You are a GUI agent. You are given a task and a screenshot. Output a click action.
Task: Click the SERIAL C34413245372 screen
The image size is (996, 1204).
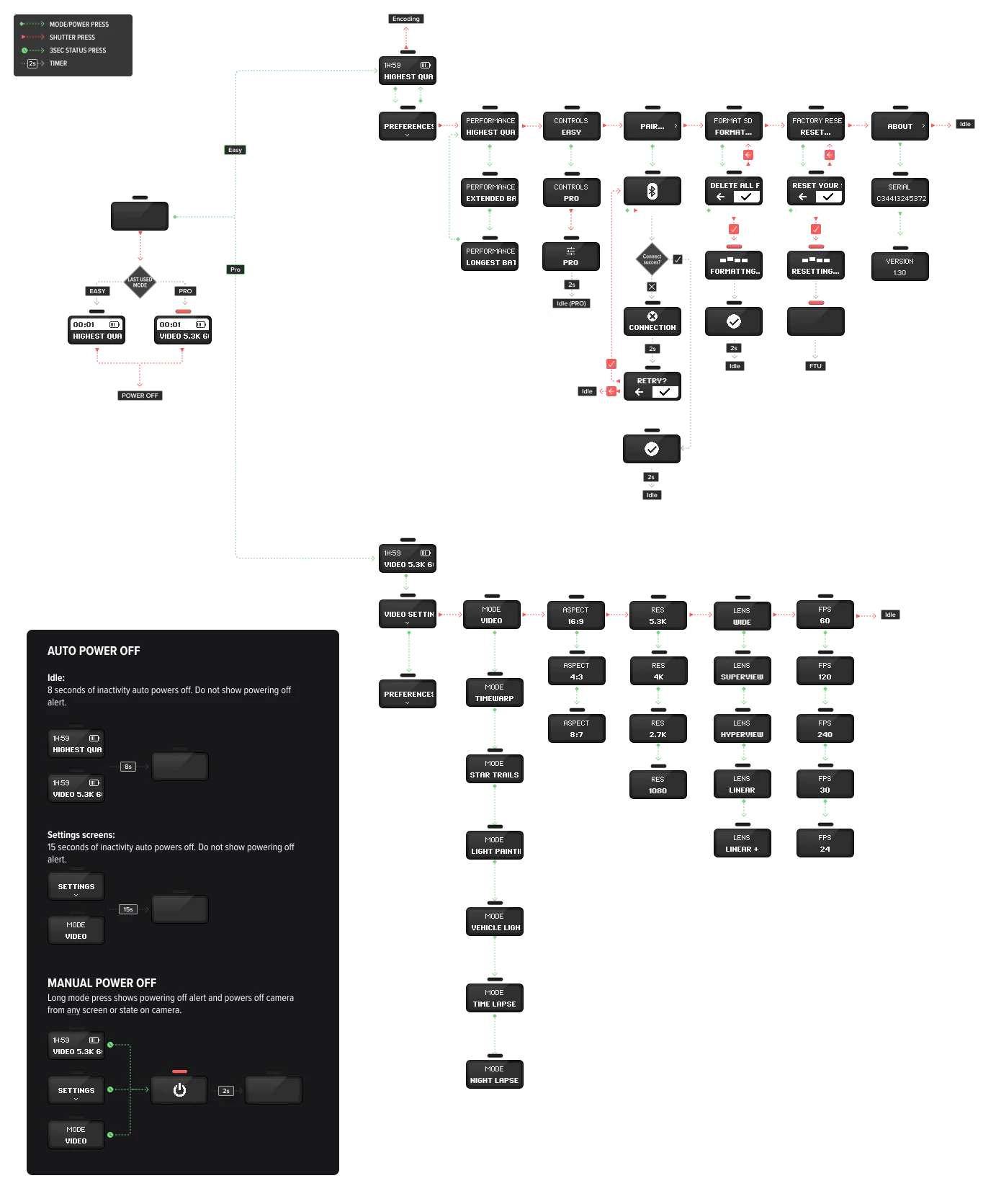click(900, 192)
